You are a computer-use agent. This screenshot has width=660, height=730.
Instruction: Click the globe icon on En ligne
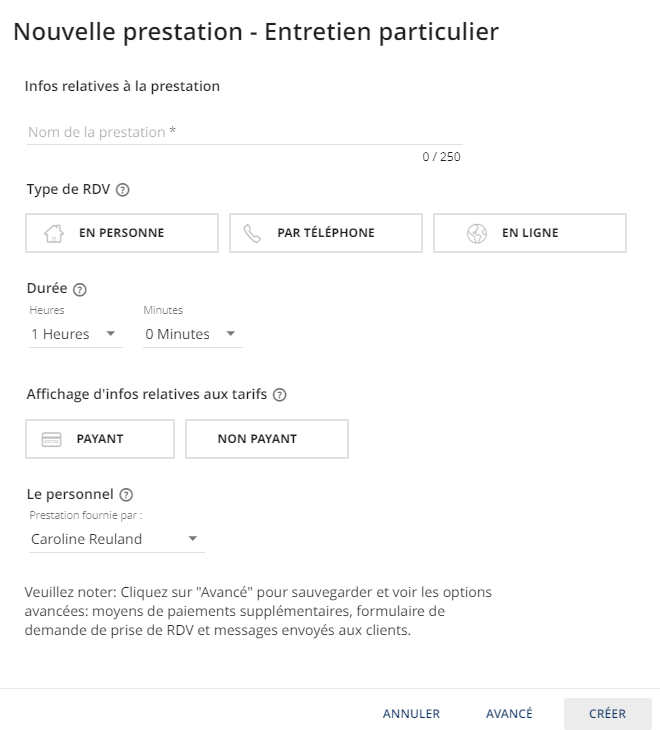click(x=477, y=233)
